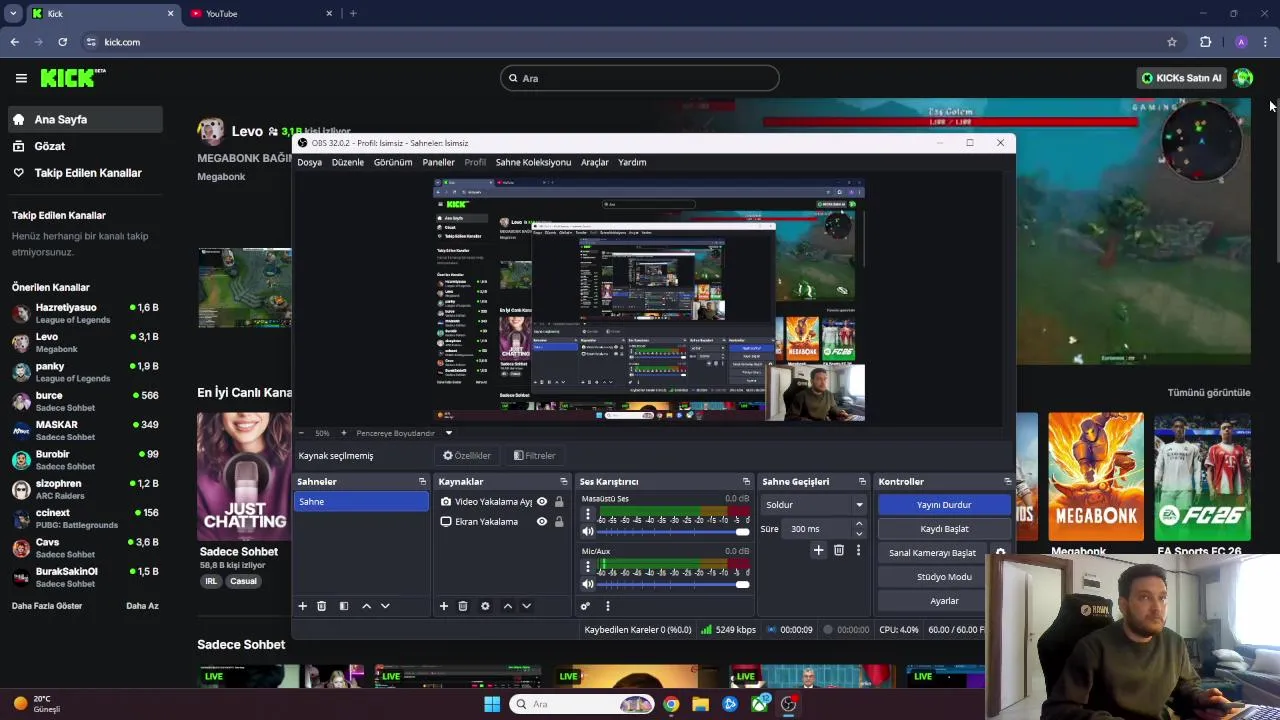Undock the Kaynaklar panel
The height and width of the screenshot is (720, 1280).
[x=563, y=482]
